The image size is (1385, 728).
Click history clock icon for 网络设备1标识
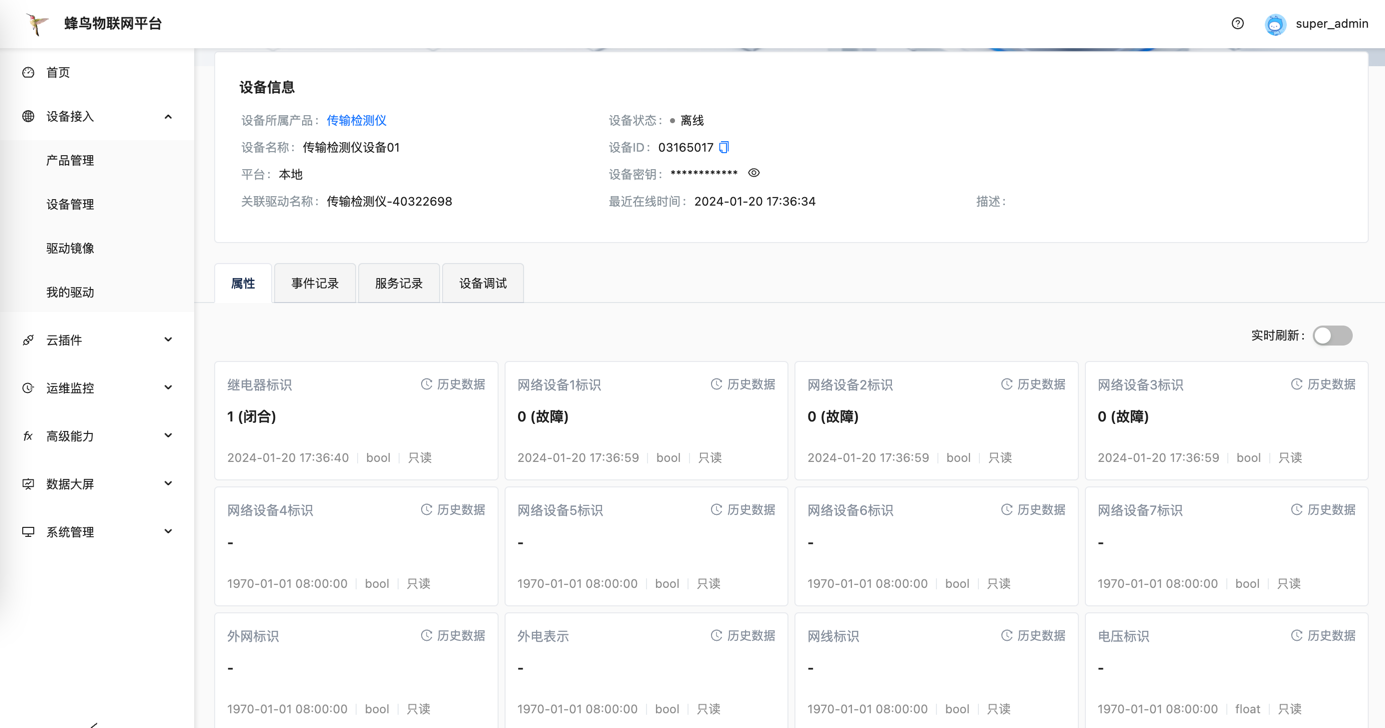716,384
